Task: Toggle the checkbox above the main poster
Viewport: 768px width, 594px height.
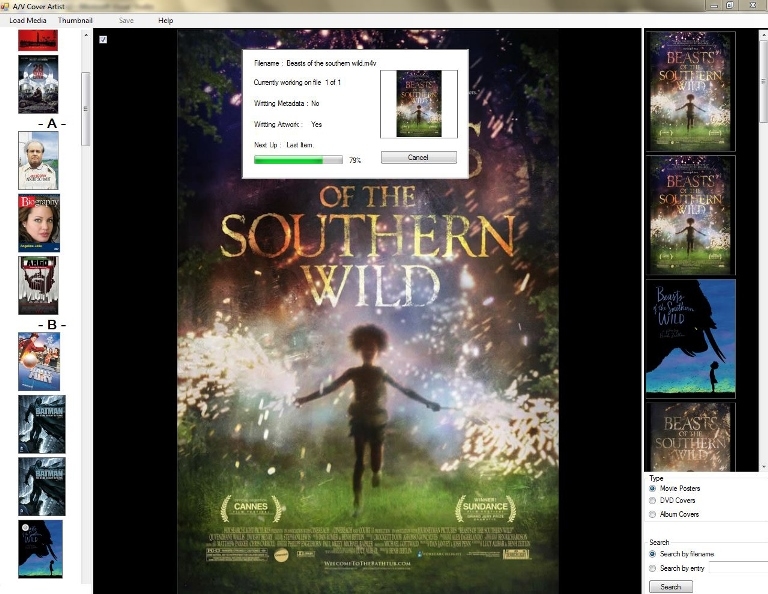Action: (x=103, y=40)
